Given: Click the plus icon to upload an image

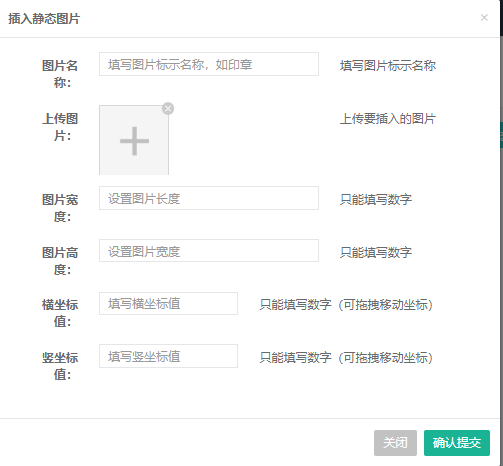Looking at the screenshot, I should click(134, 141).
